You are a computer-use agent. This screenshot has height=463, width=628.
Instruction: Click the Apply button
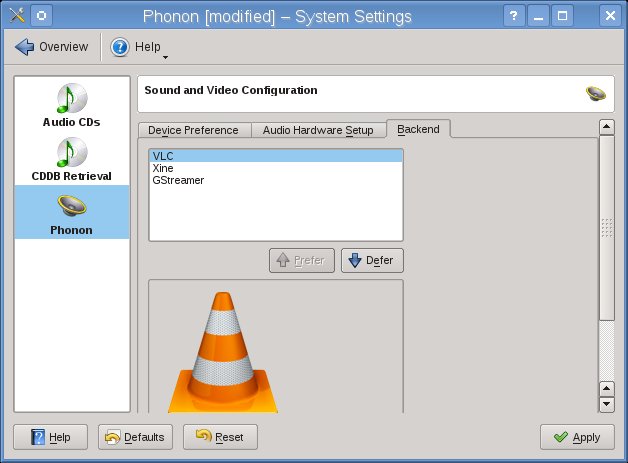(x=577, y=437)
